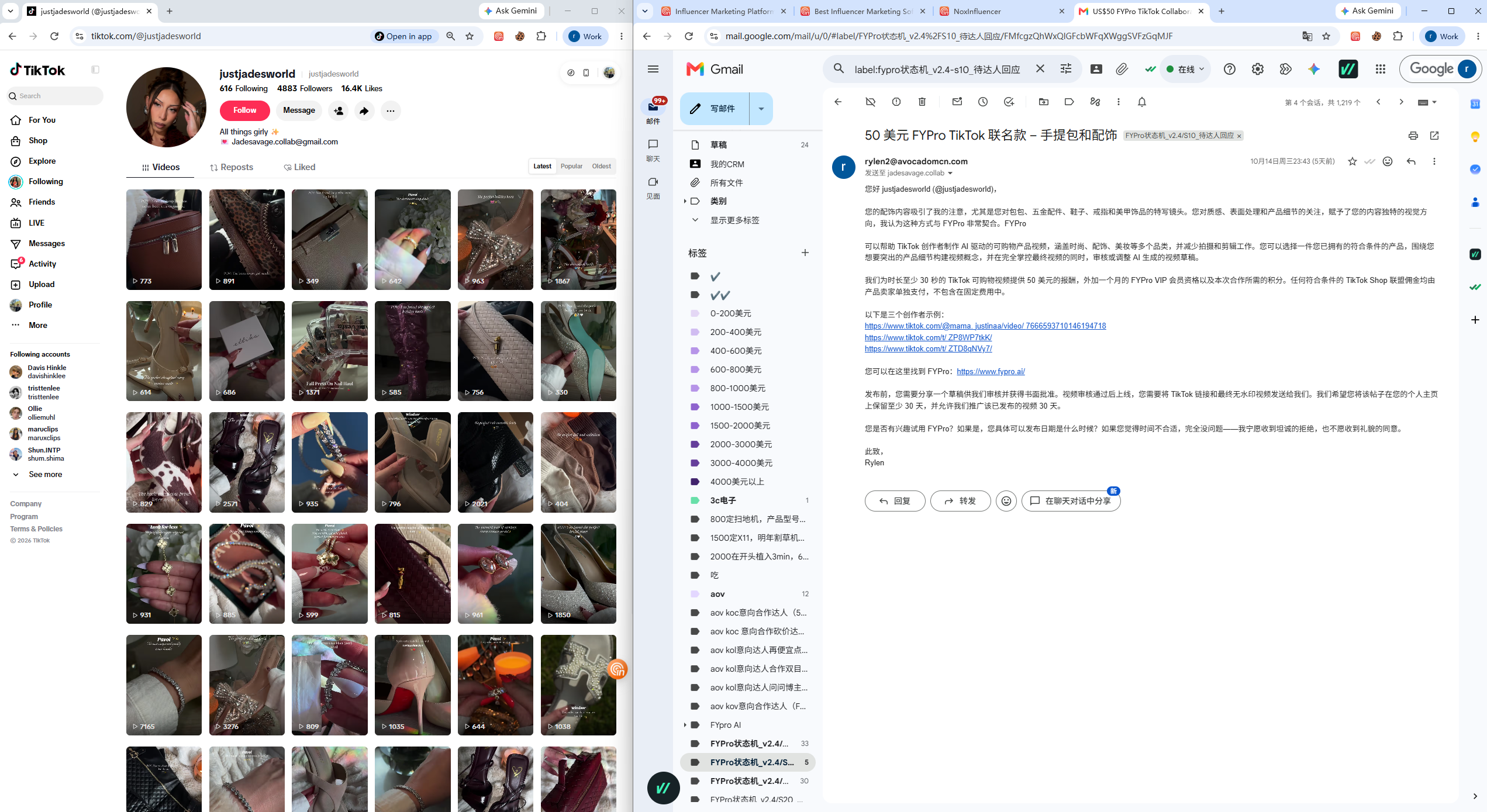Collapse TikTok sidebar toggle icon
This screenshot has width=1487, height=812.
point(95,70)
